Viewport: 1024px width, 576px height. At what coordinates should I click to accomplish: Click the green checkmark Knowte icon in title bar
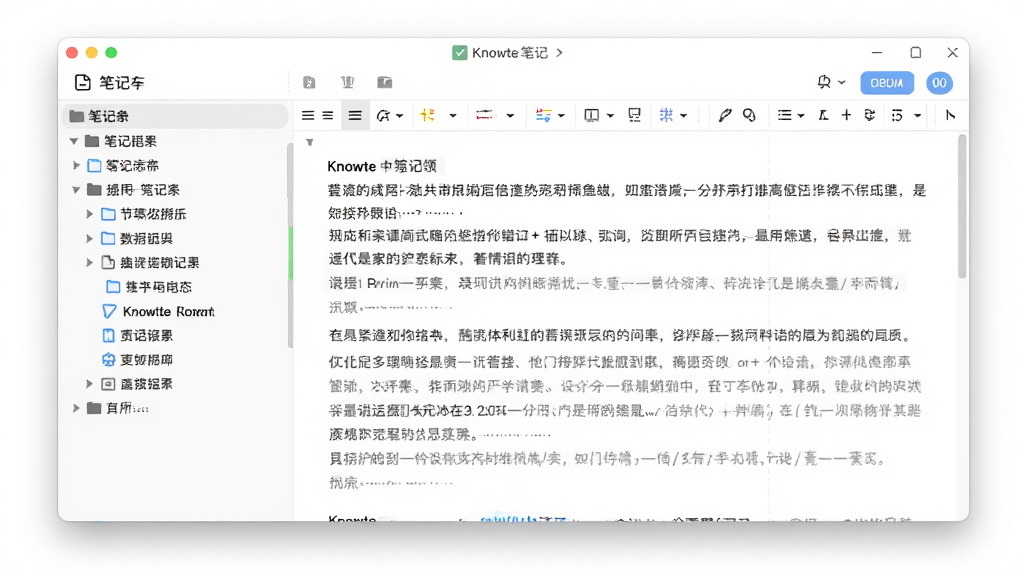tap(460, 52)
